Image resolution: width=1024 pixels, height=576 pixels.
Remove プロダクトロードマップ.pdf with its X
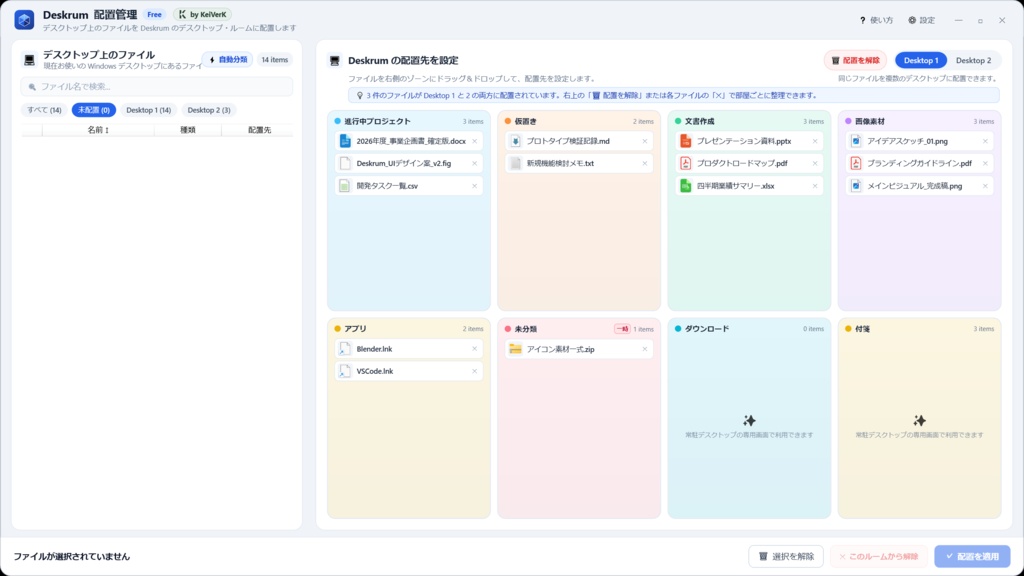click(x=815, y=163)
